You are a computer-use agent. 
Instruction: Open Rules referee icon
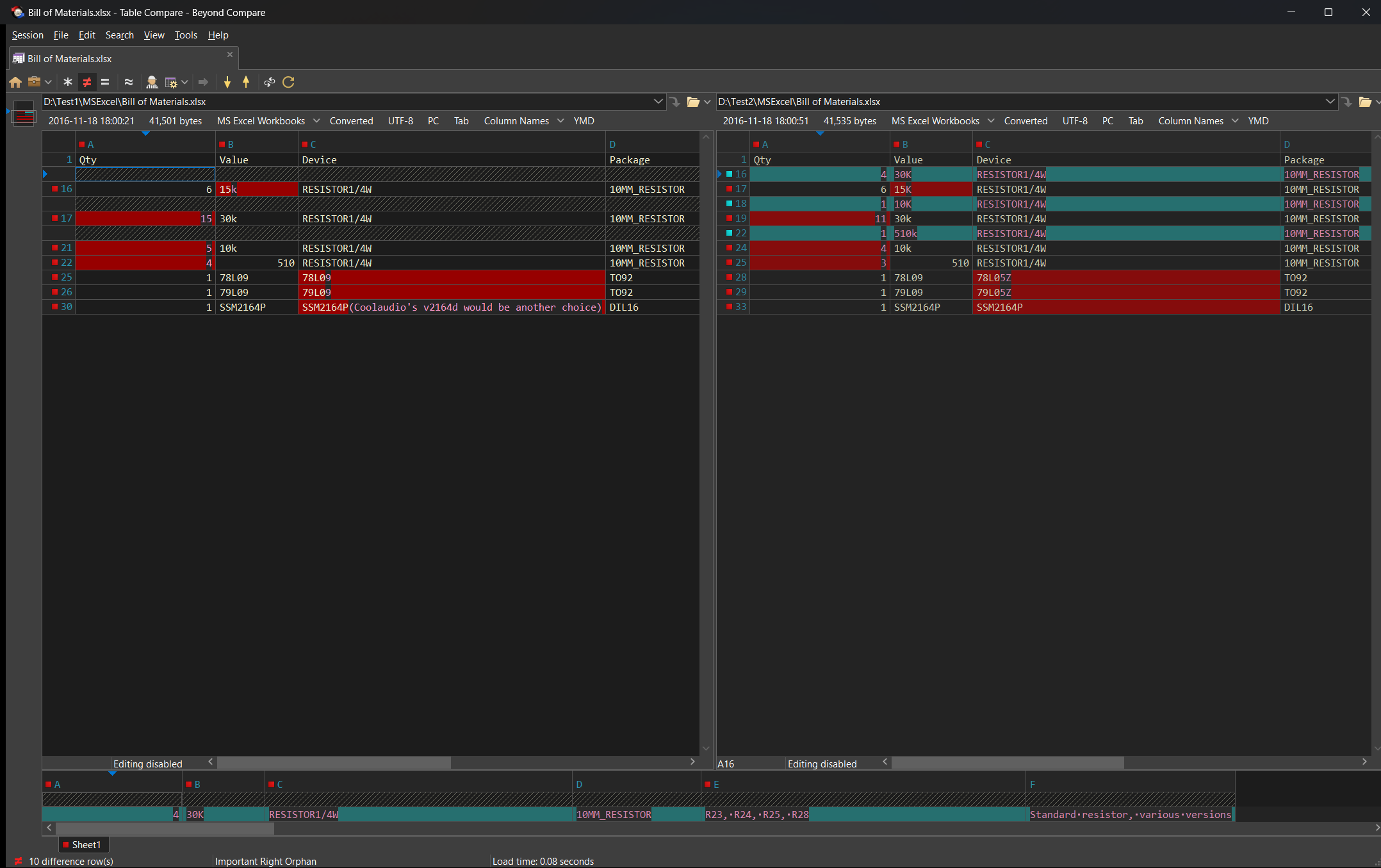click(152, 82)
